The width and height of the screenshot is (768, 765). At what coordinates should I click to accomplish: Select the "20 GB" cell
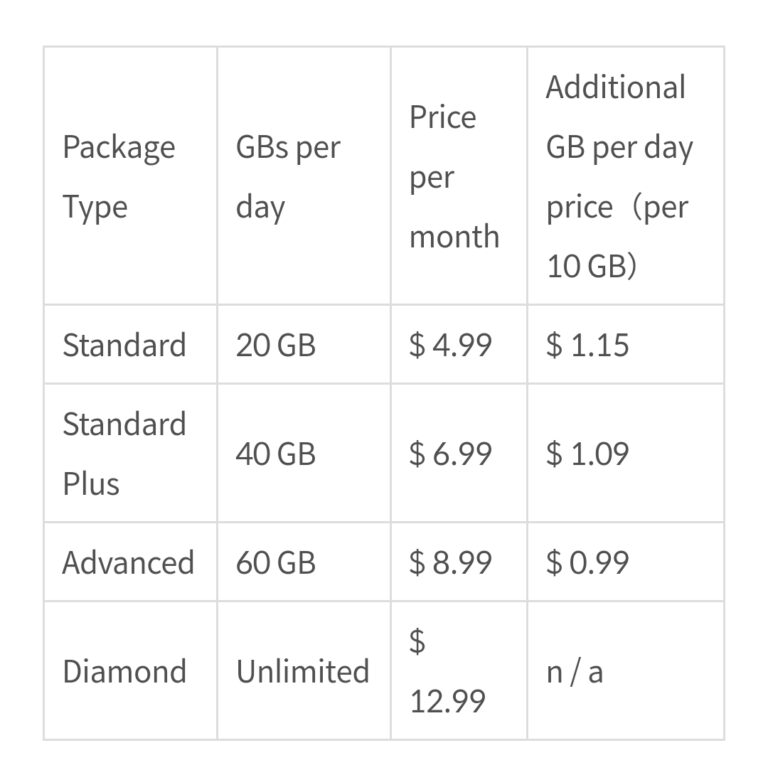coord(276,345)
